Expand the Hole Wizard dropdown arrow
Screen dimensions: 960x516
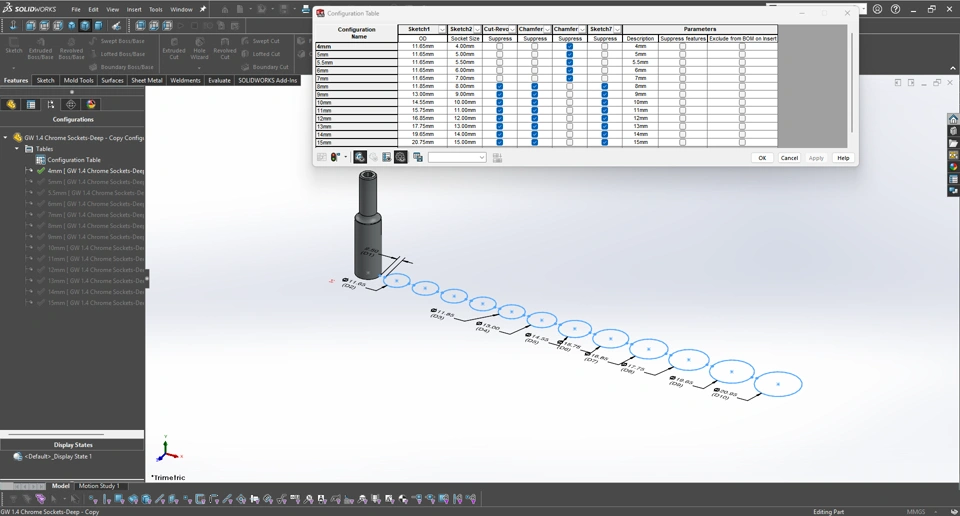[199, 67]
